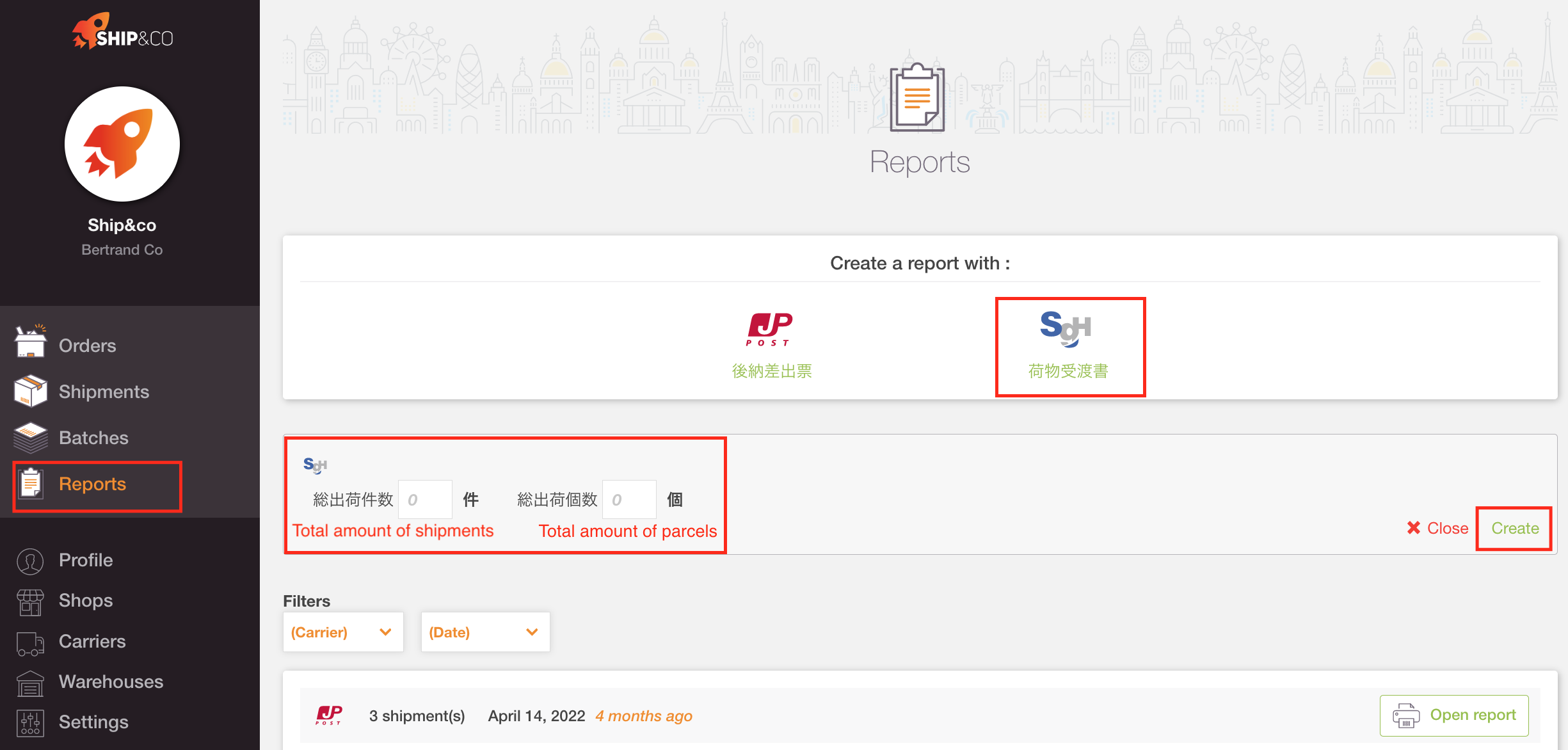Click the '3 shipment(s)' text
The image size is (1568, 750).
[x=417, y=716]
